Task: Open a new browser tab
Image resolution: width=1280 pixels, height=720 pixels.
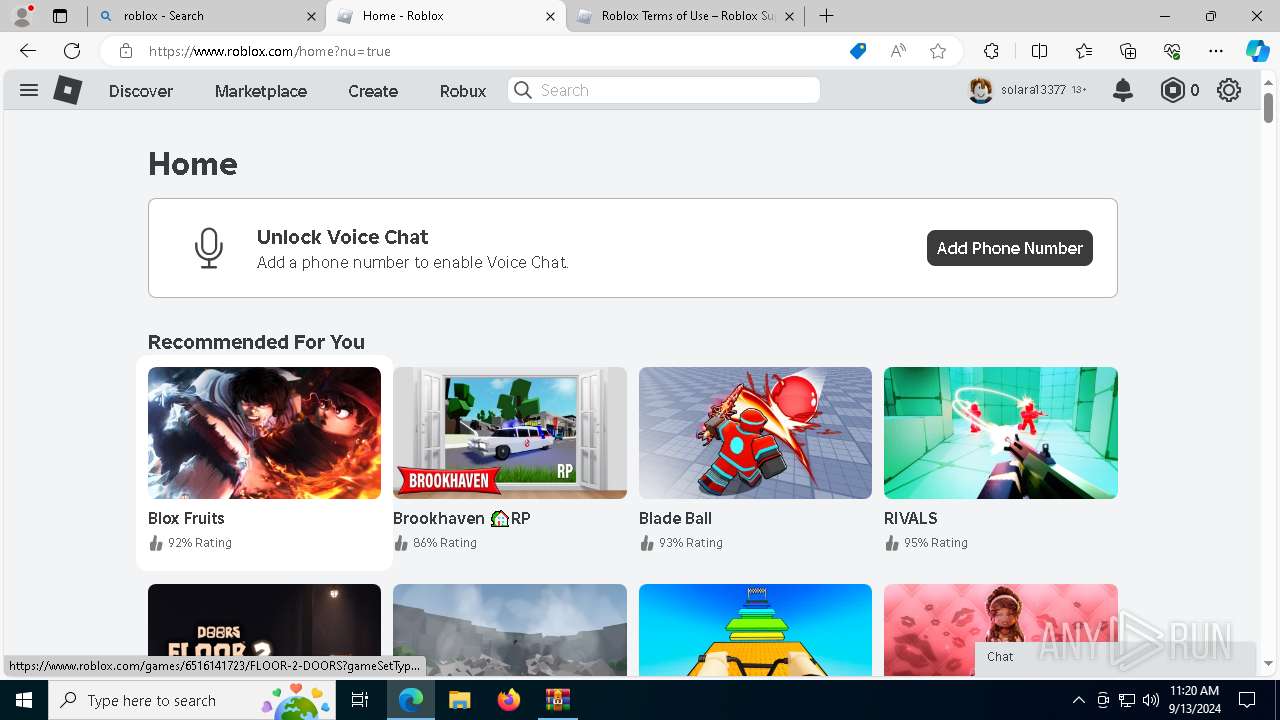Action: coord(826,16)
